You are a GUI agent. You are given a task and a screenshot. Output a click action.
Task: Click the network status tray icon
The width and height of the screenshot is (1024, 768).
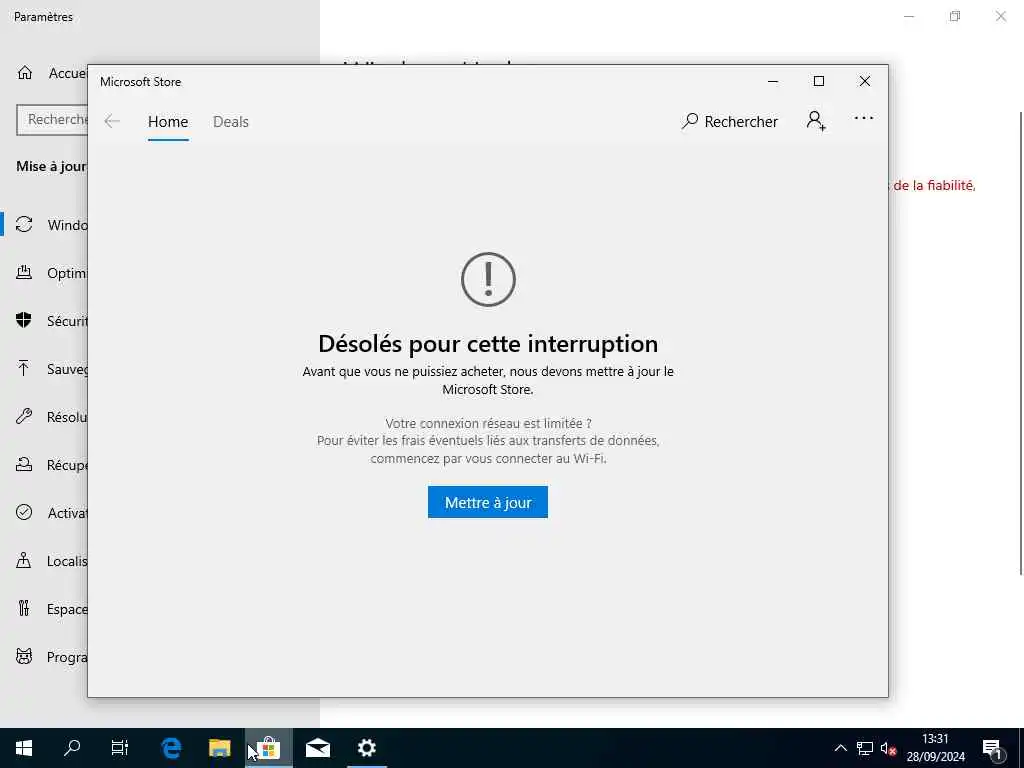(x=865, y=748)
